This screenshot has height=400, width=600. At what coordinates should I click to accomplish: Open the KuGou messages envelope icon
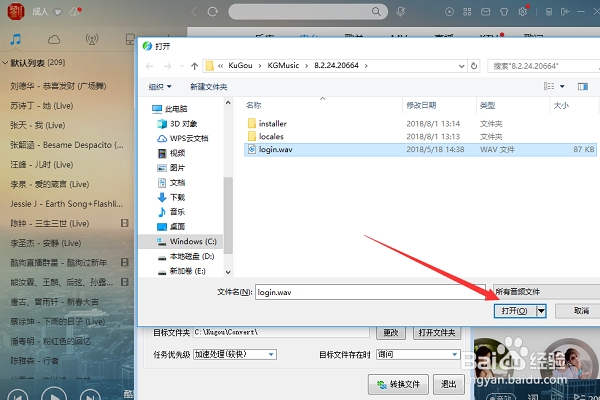486,12
